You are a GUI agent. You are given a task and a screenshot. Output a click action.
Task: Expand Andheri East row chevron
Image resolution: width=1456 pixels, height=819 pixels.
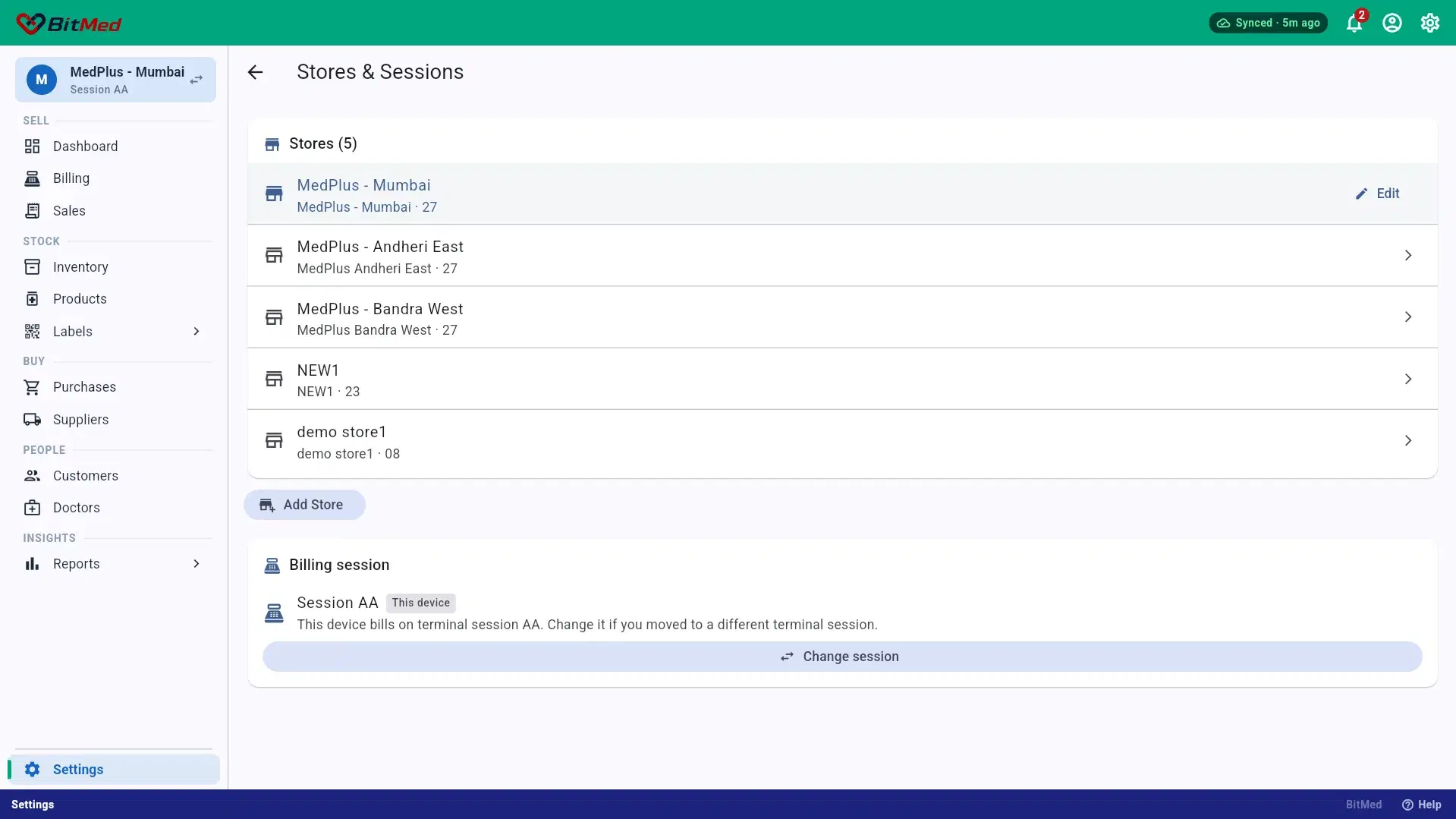tap(1408, 256)
